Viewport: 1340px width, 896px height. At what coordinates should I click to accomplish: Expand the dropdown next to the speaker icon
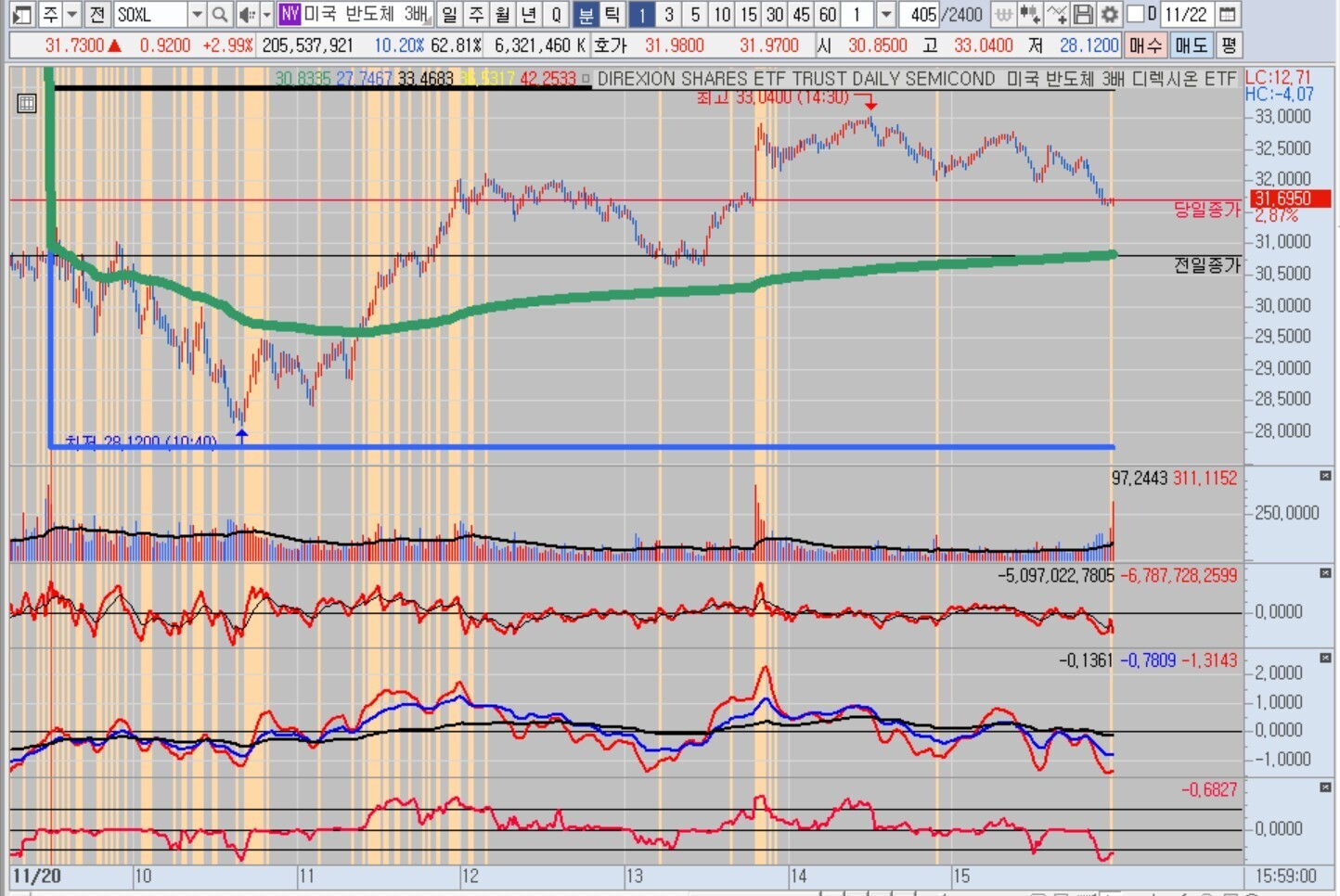[266, 14]
